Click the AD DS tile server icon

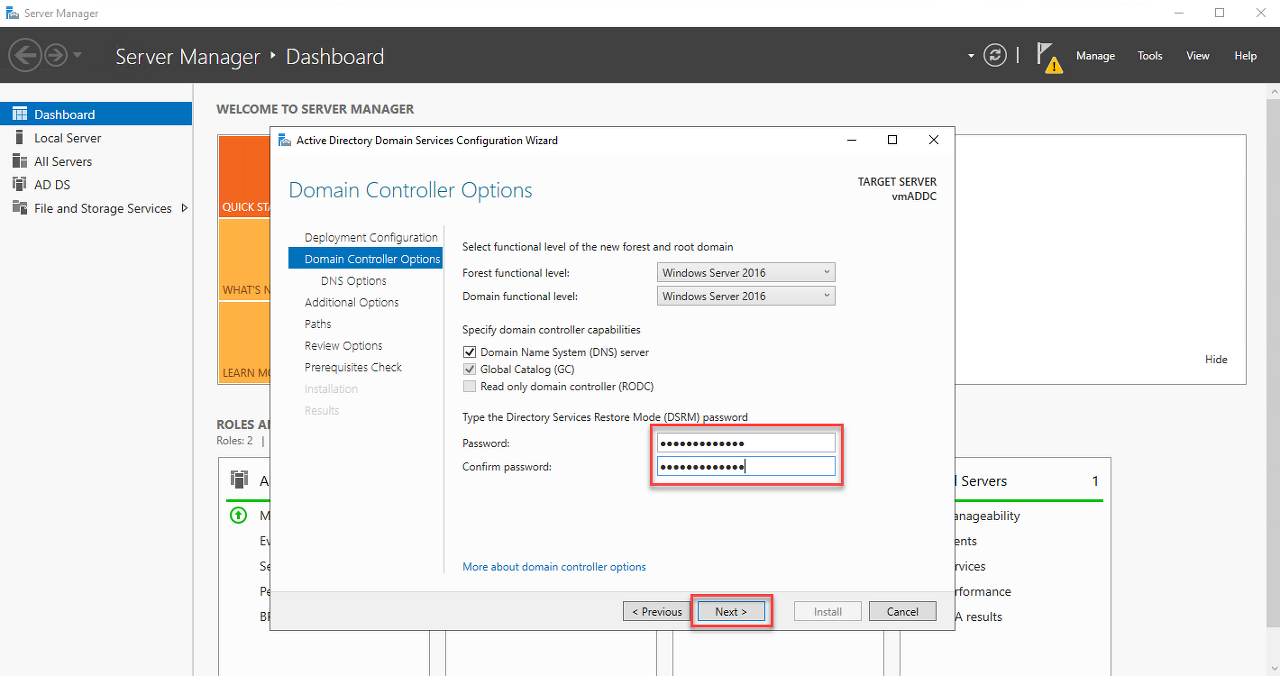239,479
